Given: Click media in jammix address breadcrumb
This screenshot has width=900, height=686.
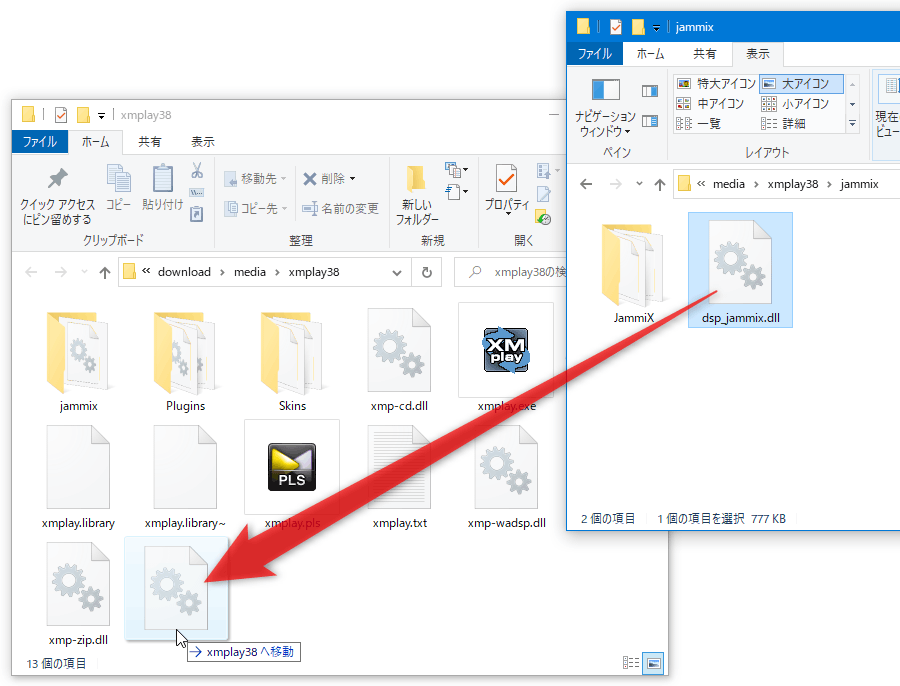Looking at the screenshot, I should (x=728, y=184).
